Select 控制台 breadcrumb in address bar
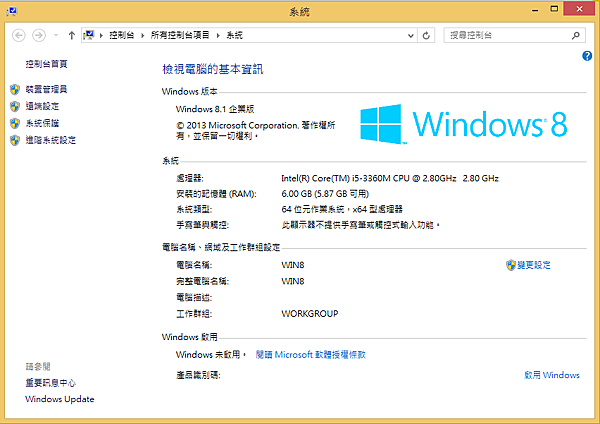600x424 pixels. click(122, 35)
